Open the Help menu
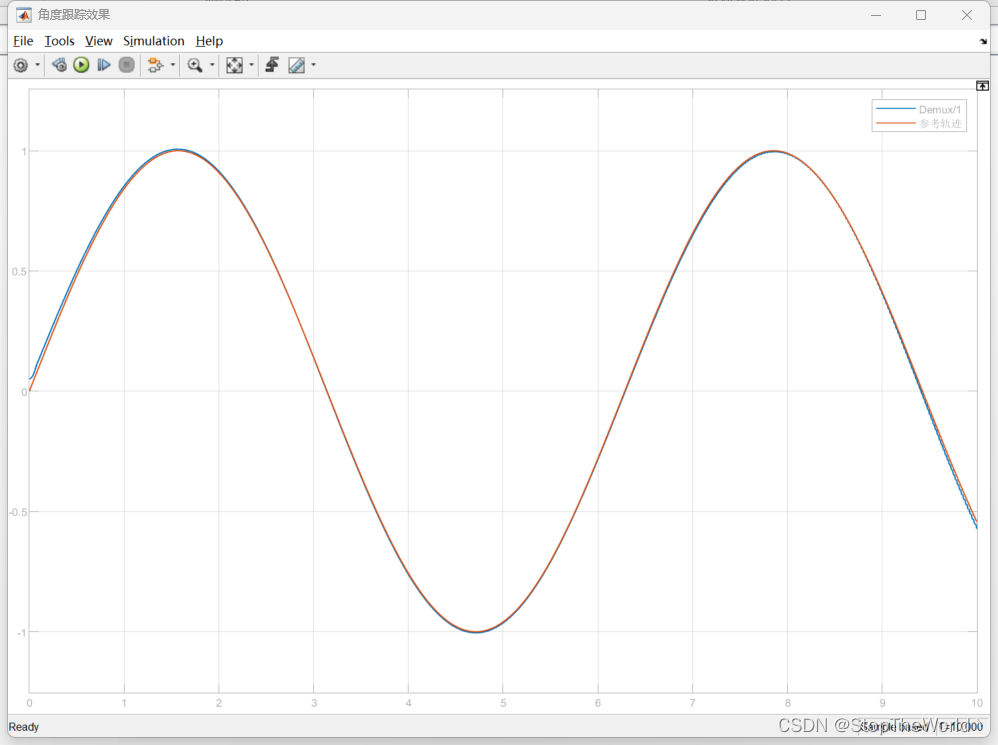This screenshot has height=745, width=998. point(209,41)
